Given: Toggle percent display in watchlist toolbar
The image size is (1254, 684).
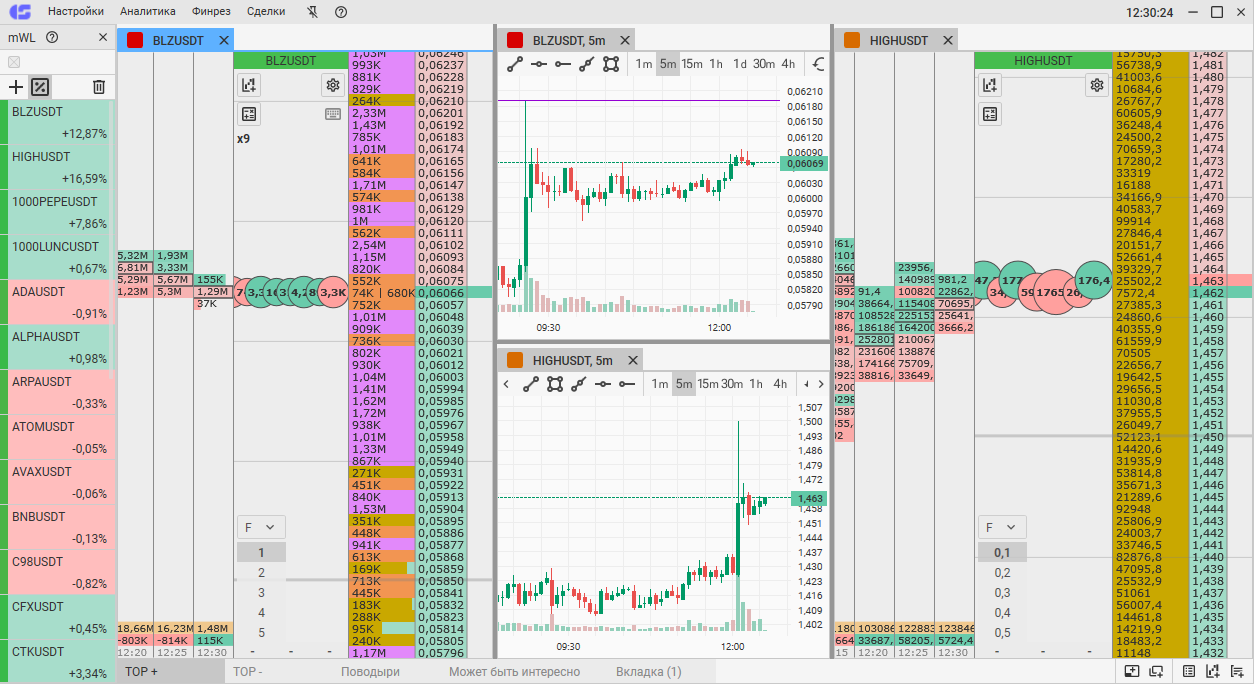Looking at the screenshot, I should pyautogui.click(x=40, y=87).
